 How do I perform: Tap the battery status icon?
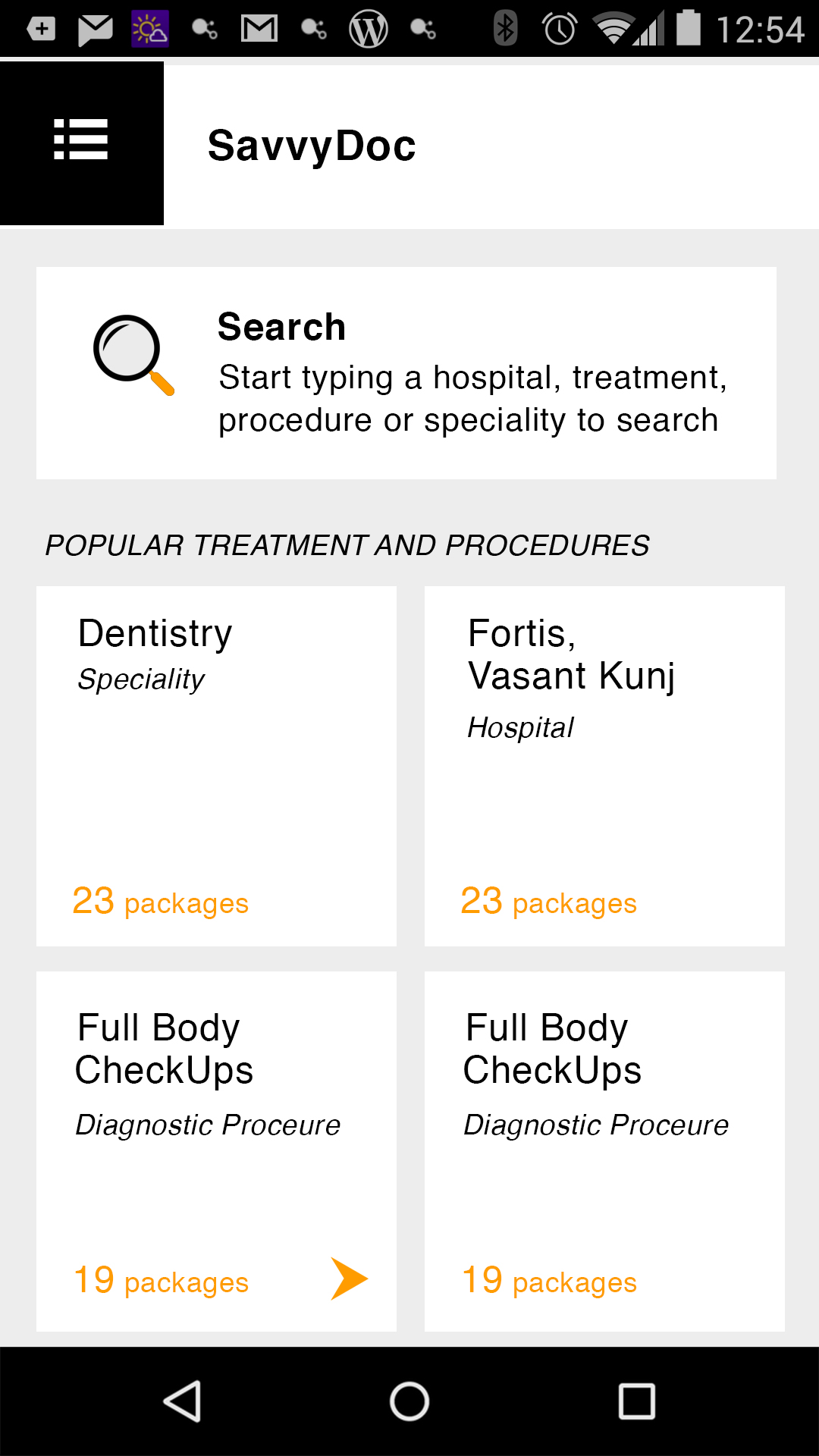(x=689, y=28)
